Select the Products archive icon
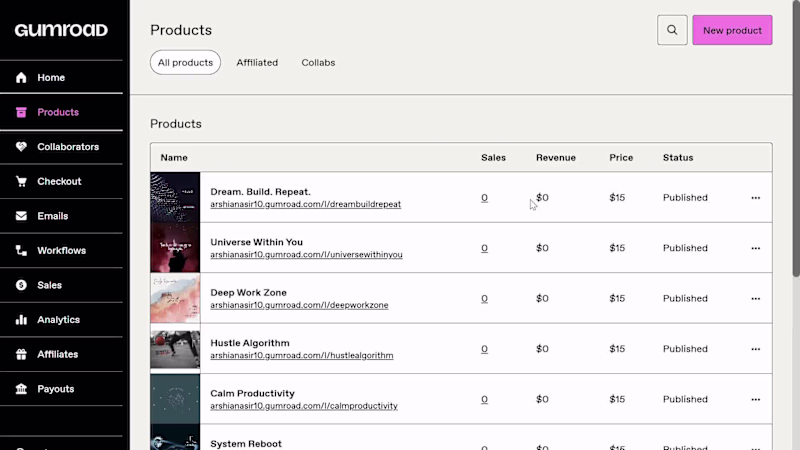Viewport: 800px width, 450px height. coord(21,112)
